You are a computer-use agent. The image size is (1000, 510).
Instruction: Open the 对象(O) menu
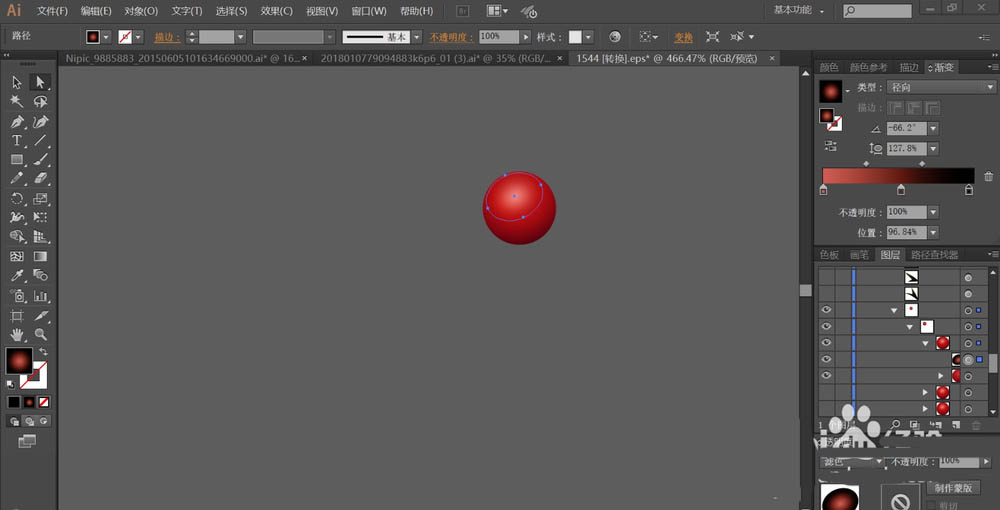(141, 11)
